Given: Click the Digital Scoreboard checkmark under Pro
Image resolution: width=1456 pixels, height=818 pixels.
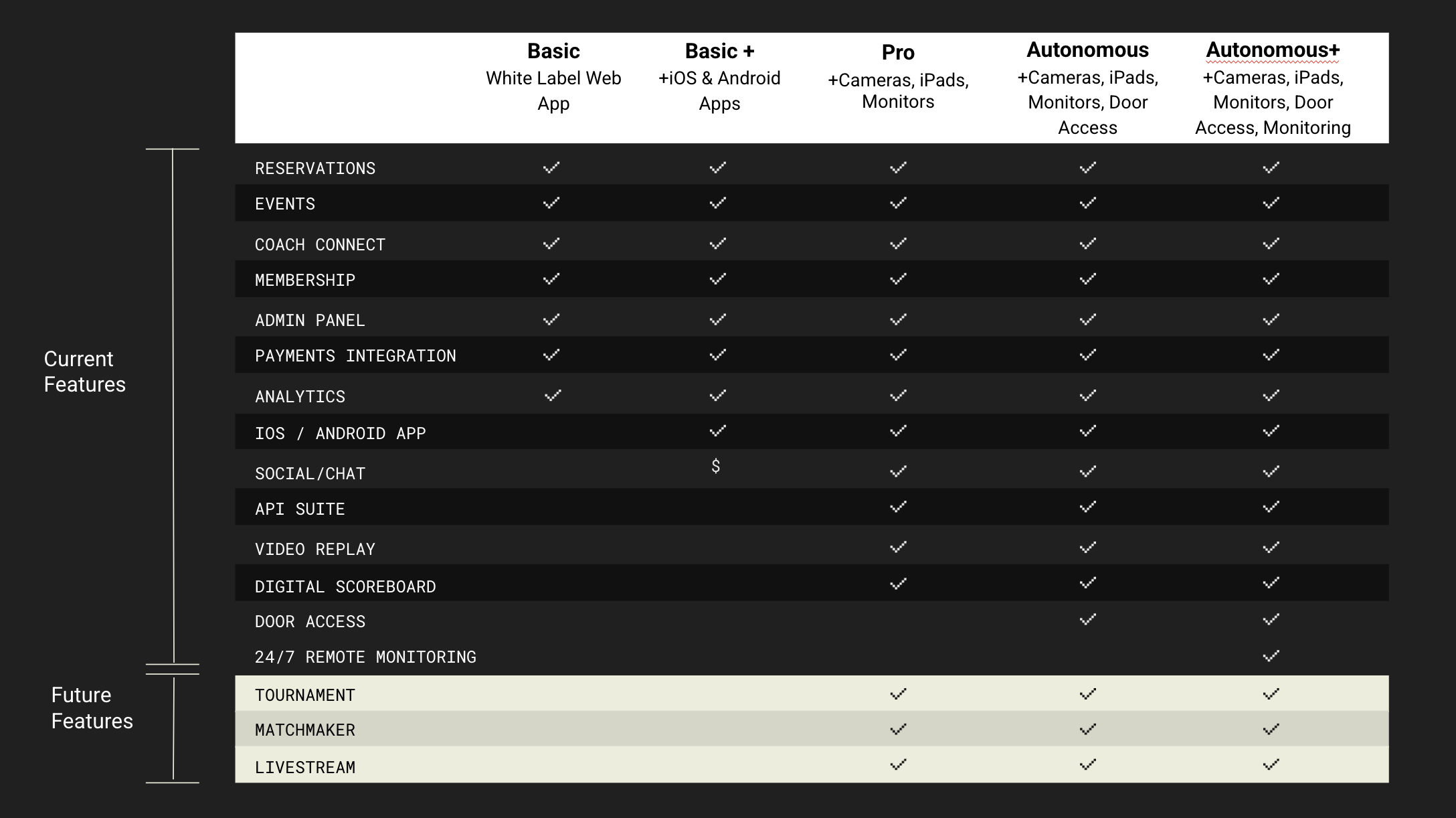Looking at the screenshot, I should (x=898, y=584).
